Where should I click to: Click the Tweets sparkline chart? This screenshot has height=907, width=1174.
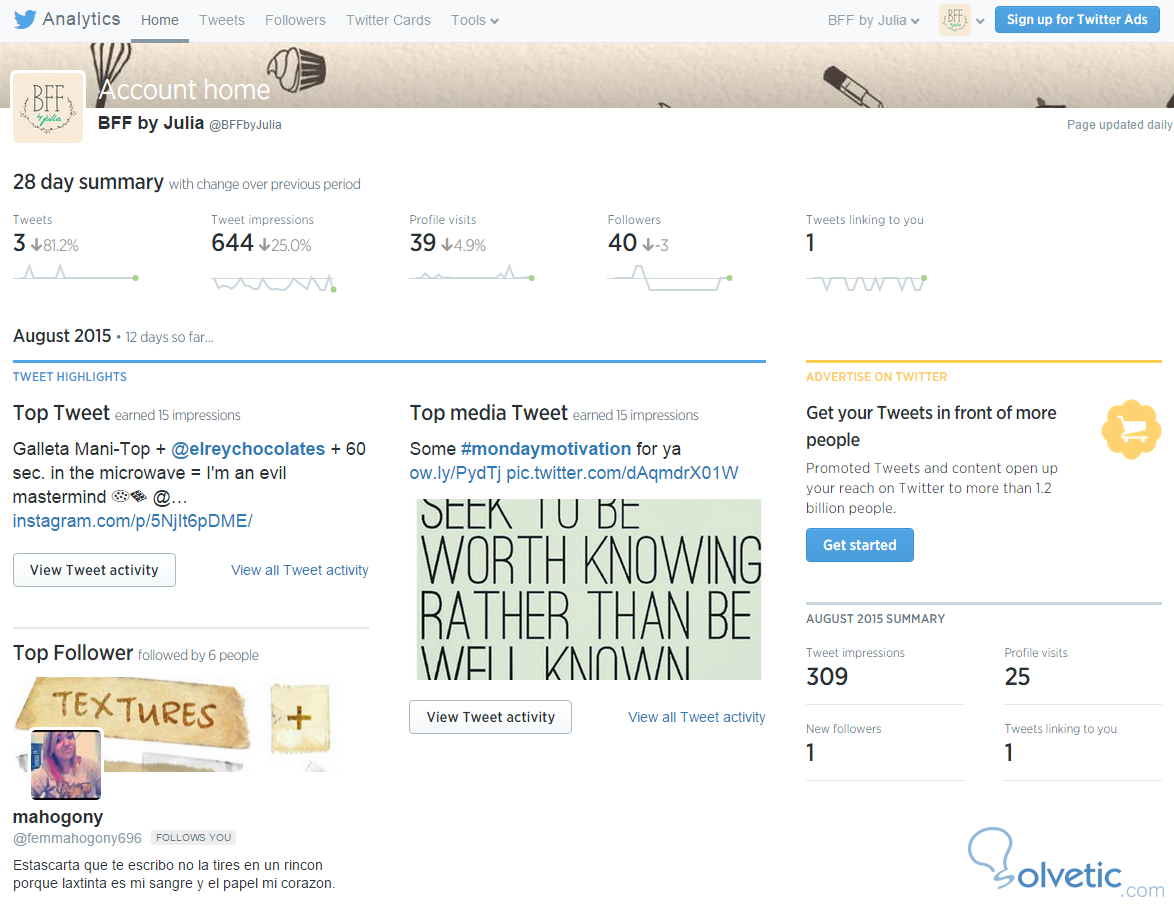(76, 273)
